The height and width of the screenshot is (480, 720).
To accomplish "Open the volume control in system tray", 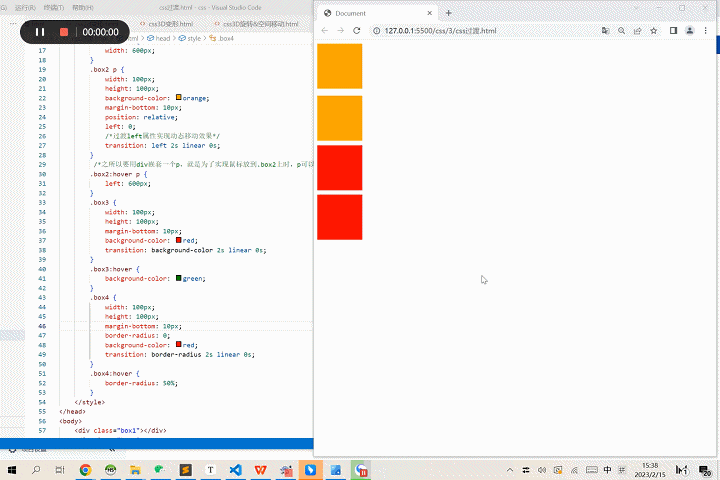I will pos(542,470).
